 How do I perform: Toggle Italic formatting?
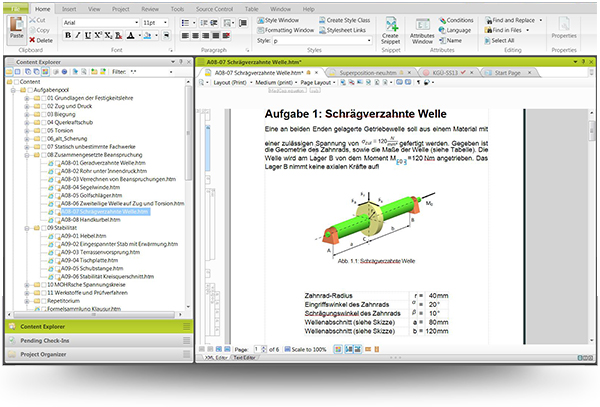click(78, 36)
